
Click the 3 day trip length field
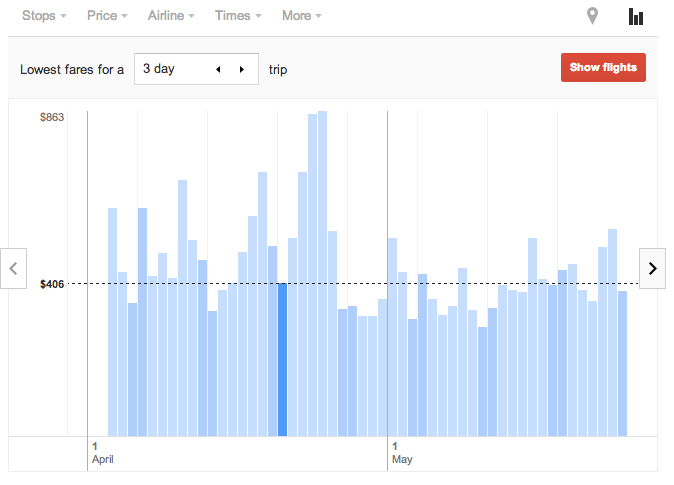[x=175, y=70]
